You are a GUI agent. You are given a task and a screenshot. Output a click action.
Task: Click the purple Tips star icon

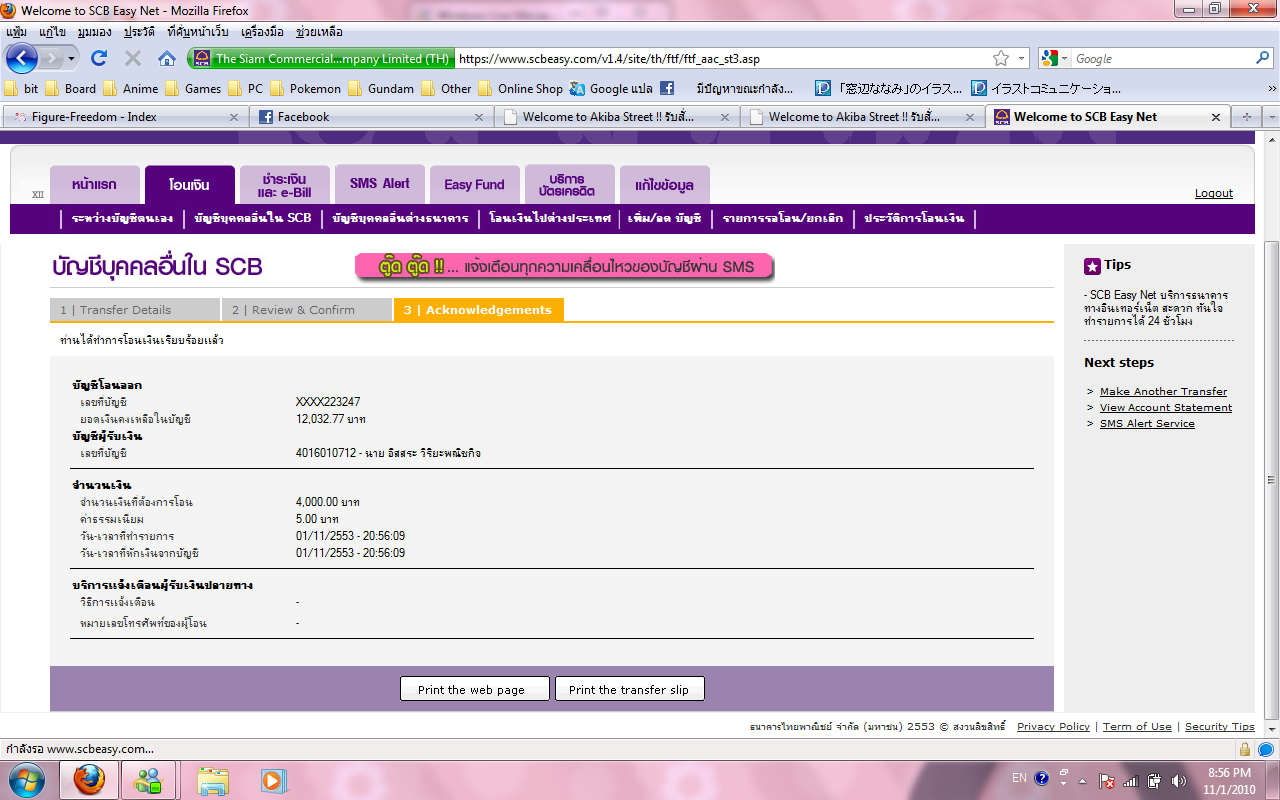1092,266
